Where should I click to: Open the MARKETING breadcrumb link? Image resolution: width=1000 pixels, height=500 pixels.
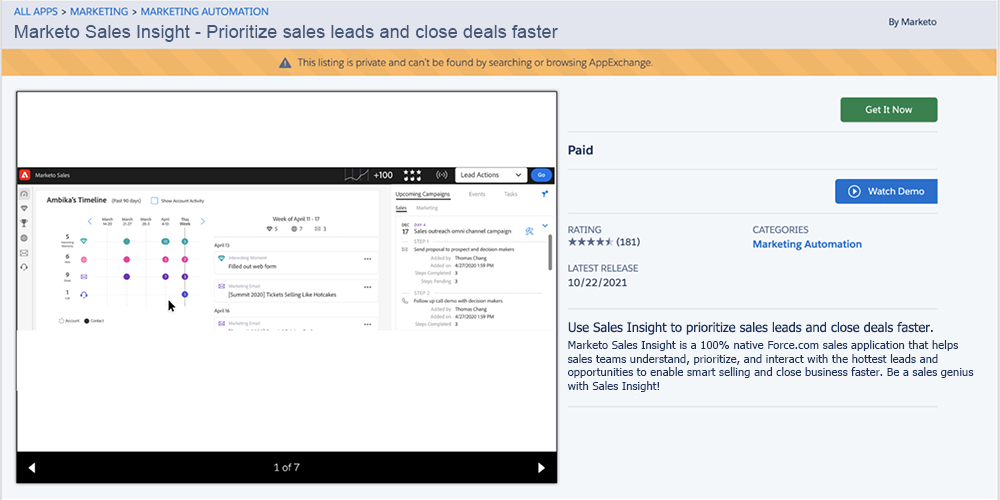tap(99, 11)
